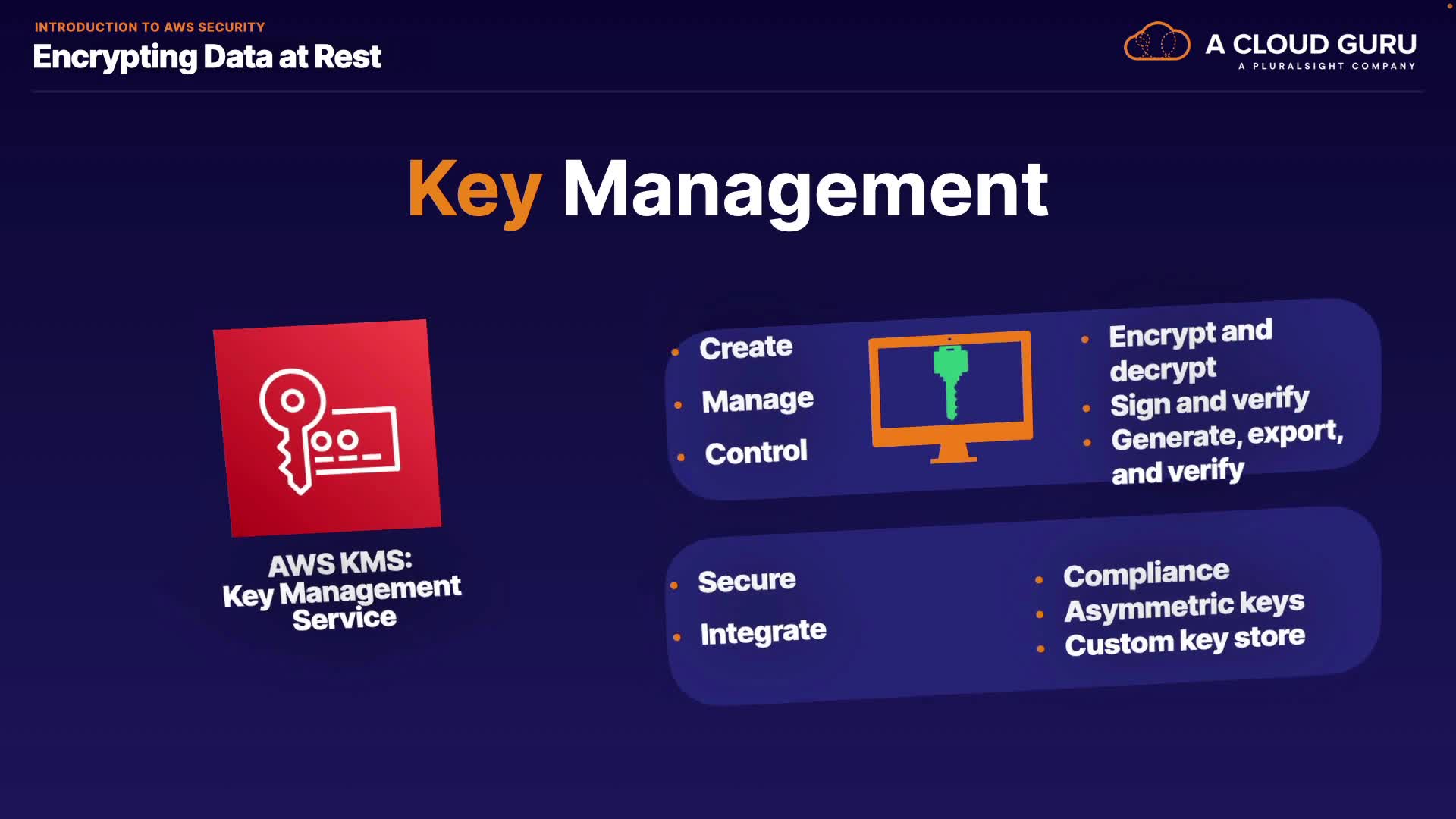Viewport: 1456px width, 819px height.
Task: Click the green key graphic
Action: (x=950, y=382)
